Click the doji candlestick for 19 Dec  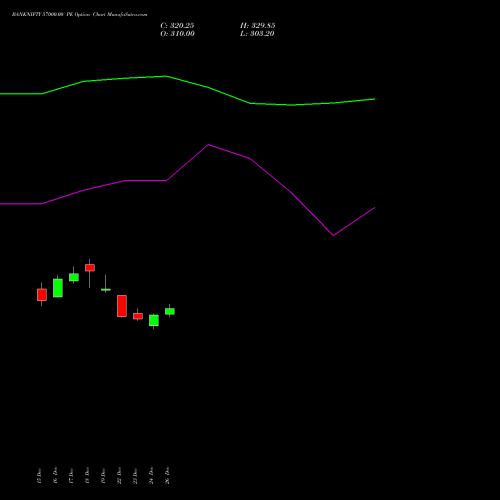click(106, 289)
